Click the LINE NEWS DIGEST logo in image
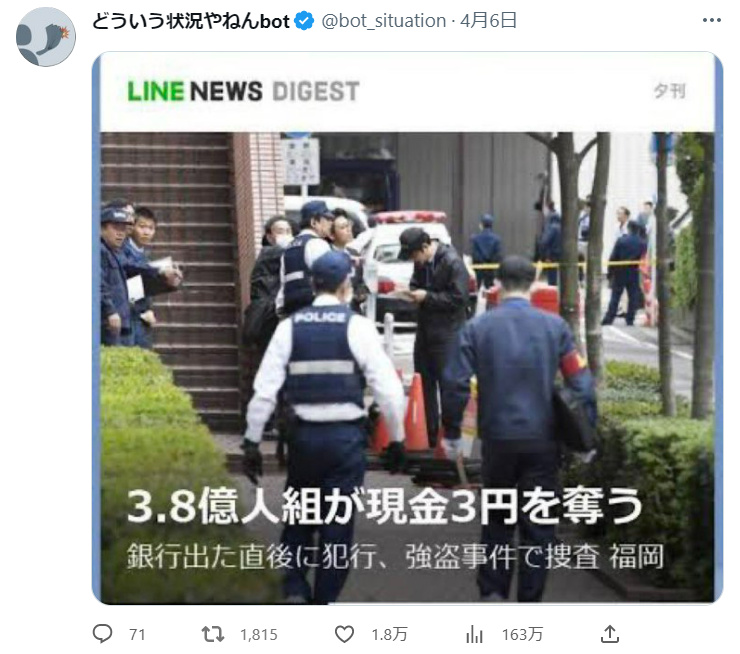 pos(244,91)
